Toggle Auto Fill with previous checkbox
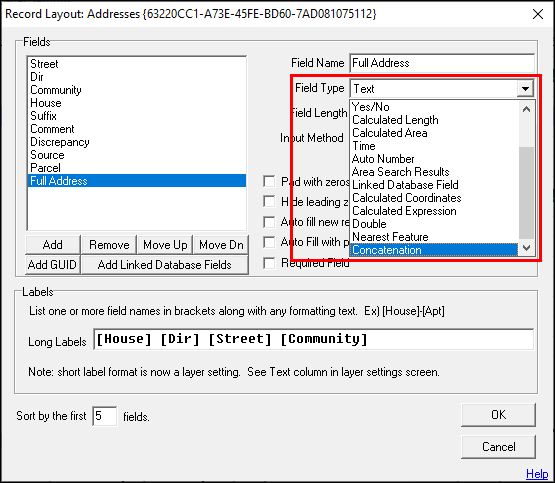The image size is (555, 483). (x=269, y=242)
